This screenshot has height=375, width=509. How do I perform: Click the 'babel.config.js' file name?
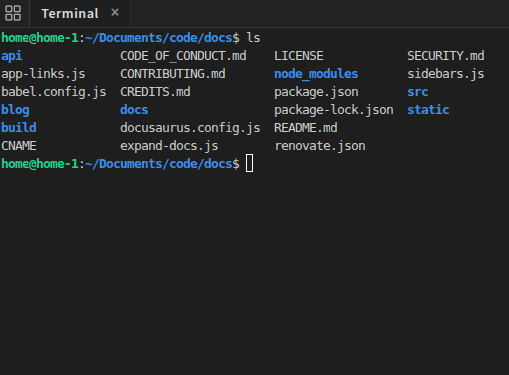(x=54, y=92)
